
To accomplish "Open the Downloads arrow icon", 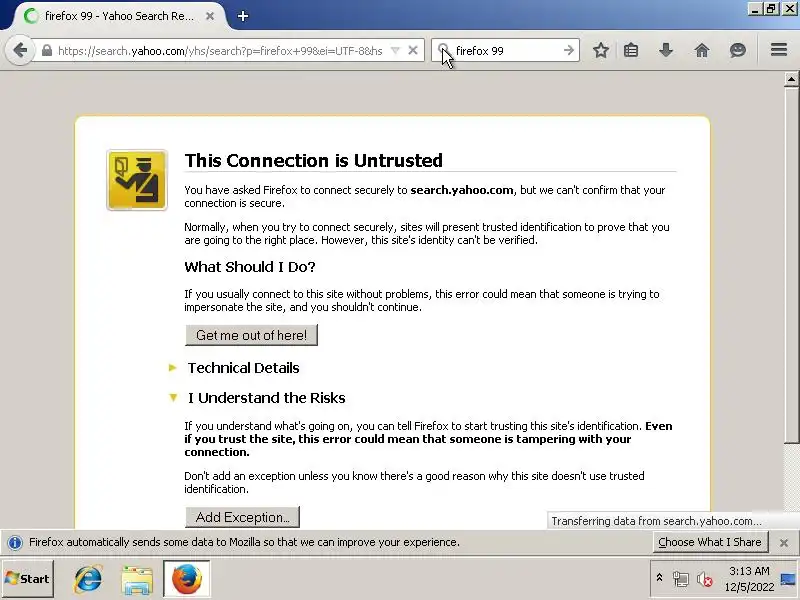I will coord(666,50).
